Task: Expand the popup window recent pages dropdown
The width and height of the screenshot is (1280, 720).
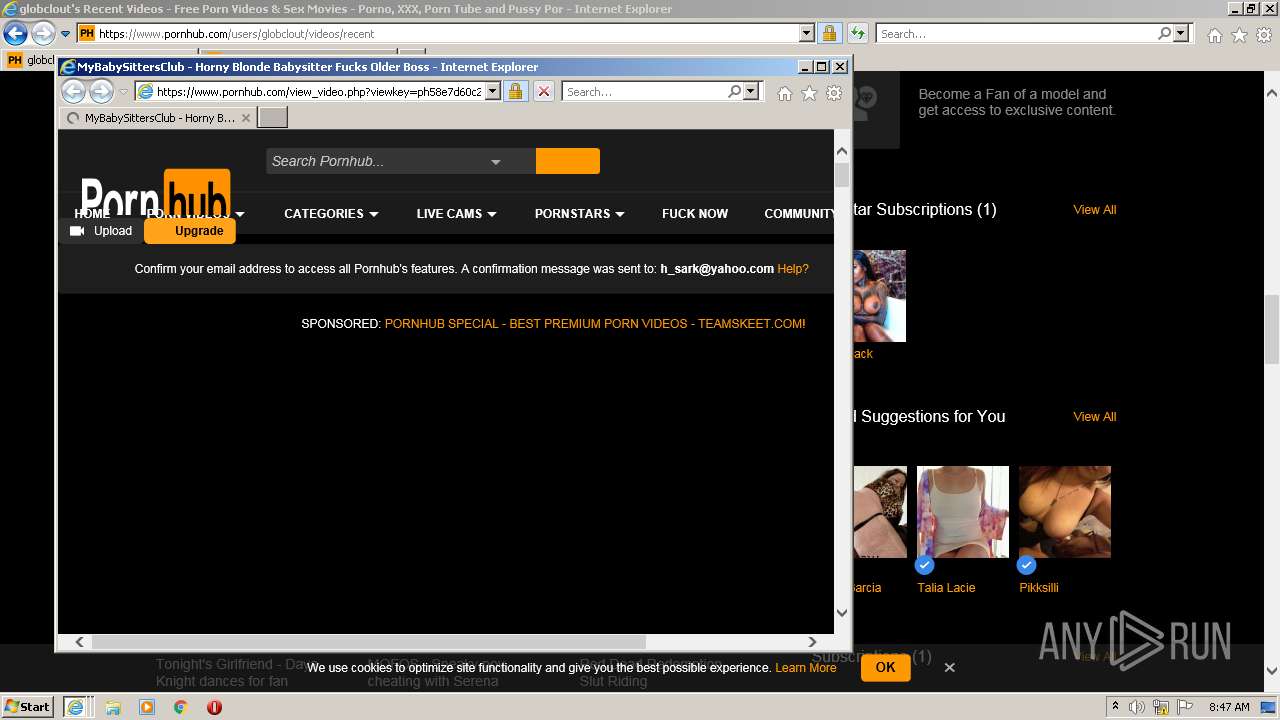Action: (x=124, y=92)
